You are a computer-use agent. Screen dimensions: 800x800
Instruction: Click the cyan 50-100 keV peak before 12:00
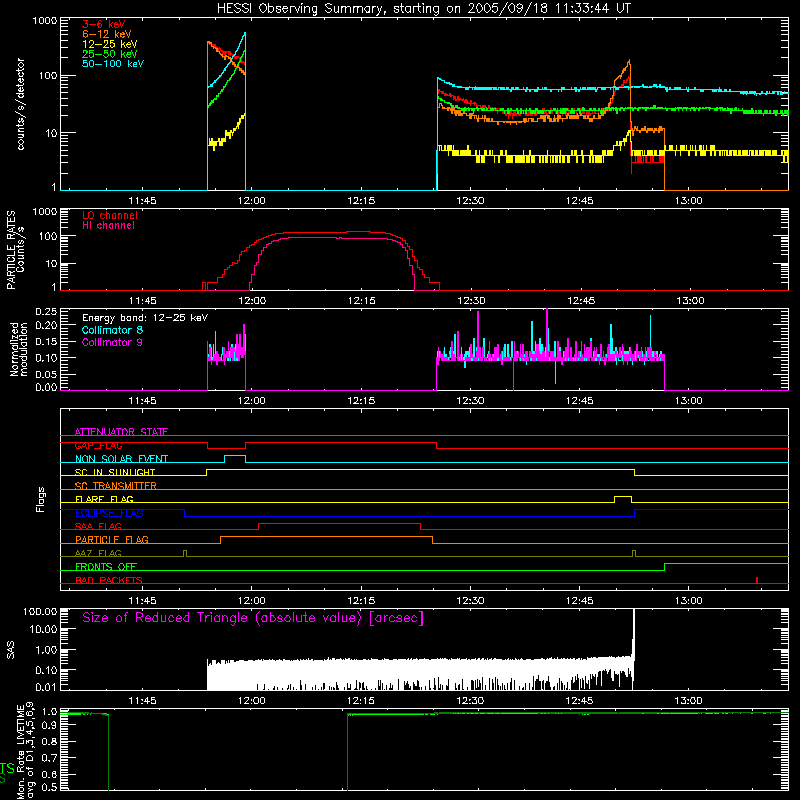pos(245,34)
